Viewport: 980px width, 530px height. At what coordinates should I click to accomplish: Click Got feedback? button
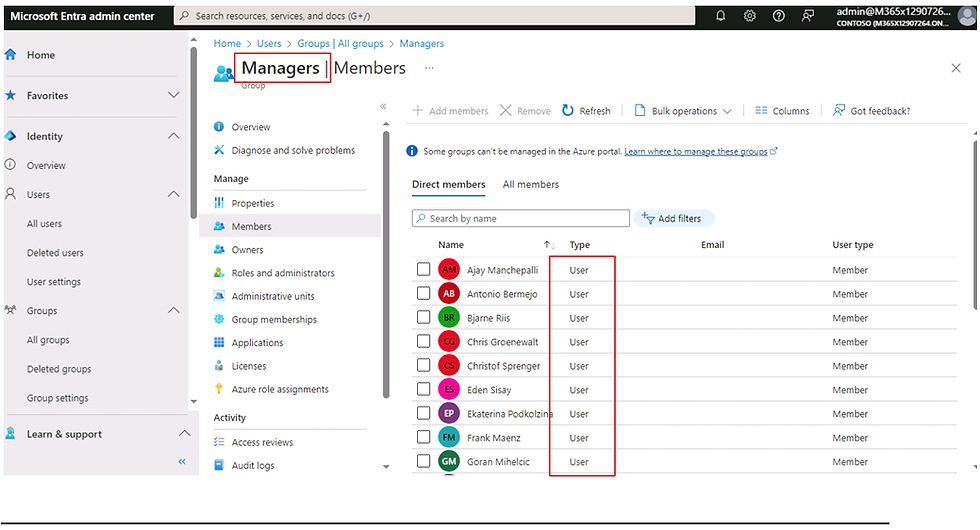[x=871, y=111]
